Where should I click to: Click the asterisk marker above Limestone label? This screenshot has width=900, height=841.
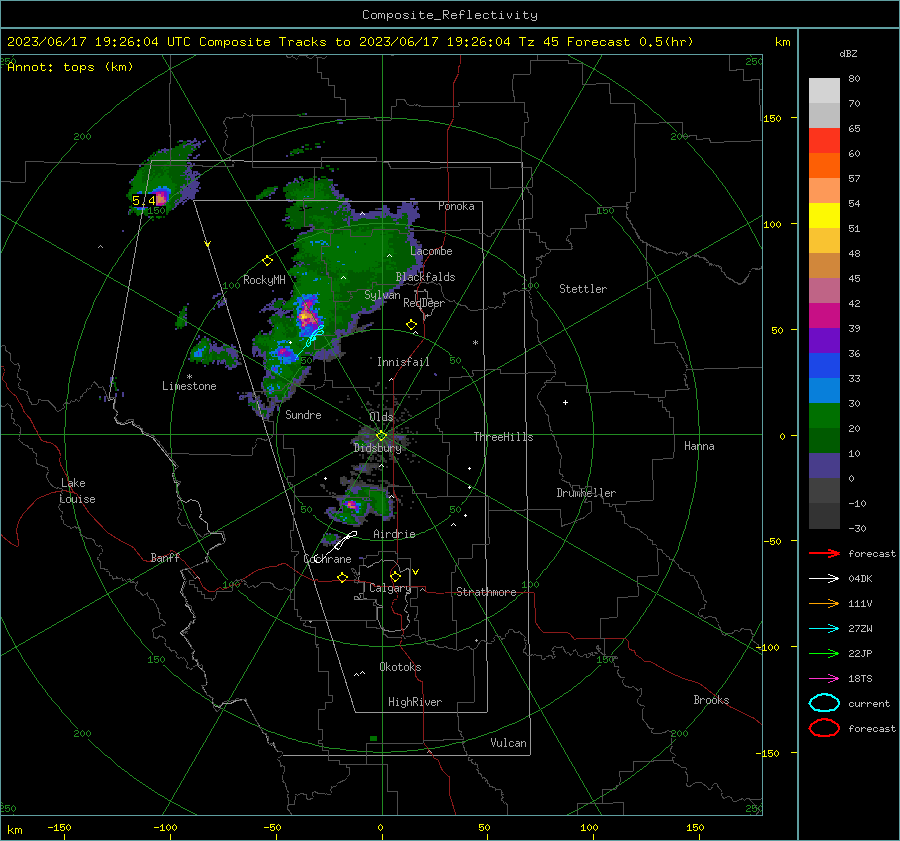click(x=189, y=377)
